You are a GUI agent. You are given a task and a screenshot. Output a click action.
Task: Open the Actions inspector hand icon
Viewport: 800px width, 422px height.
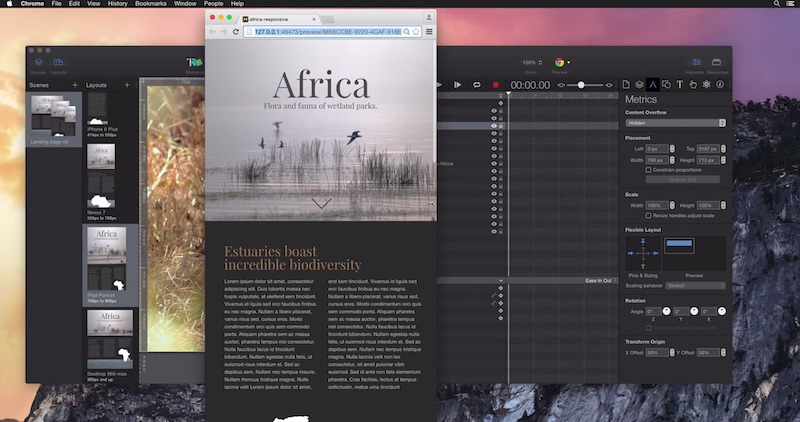(x=692, y=85)
